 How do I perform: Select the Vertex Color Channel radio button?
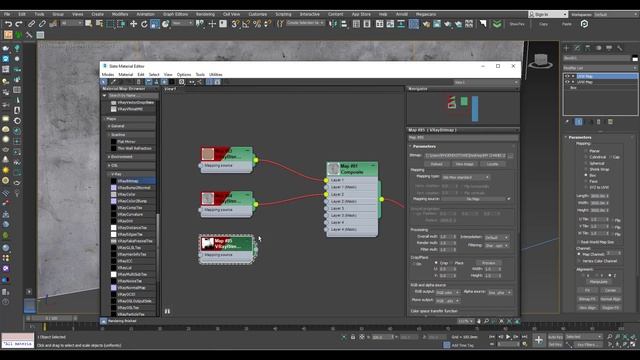pyautogui.click(x=579, y=261)
